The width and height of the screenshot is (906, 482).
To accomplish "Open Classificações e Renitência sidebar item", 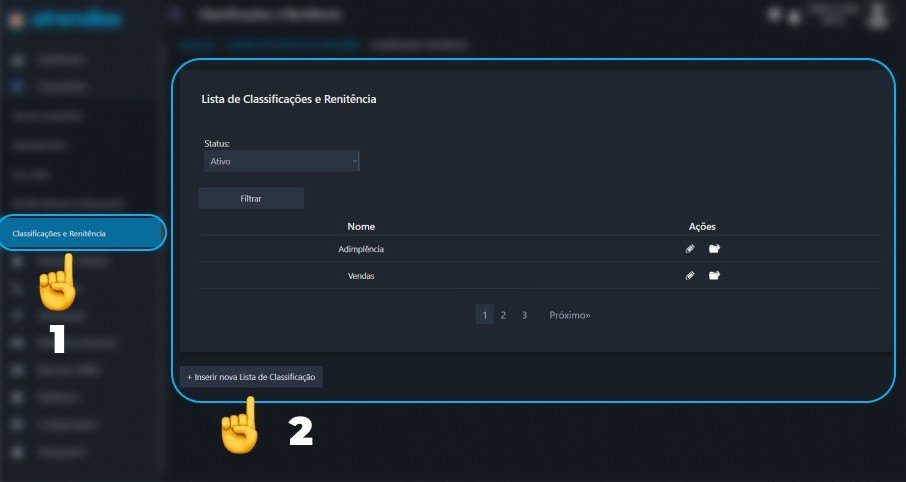I will 82,233.
